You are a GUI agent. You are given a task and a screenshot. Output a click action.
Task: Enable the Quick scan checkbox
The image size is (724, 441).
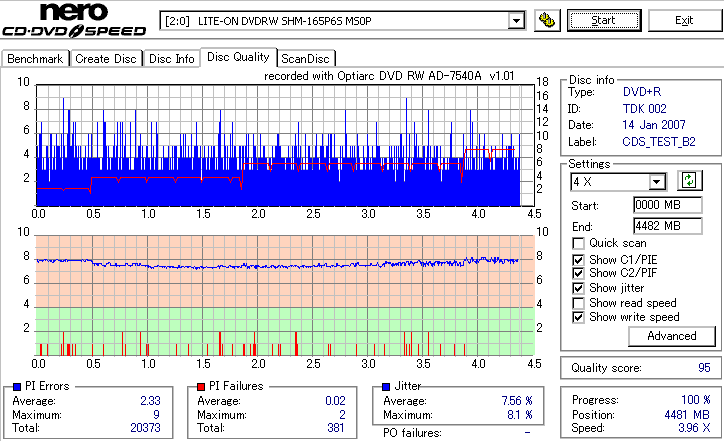(x=578, y=243)
